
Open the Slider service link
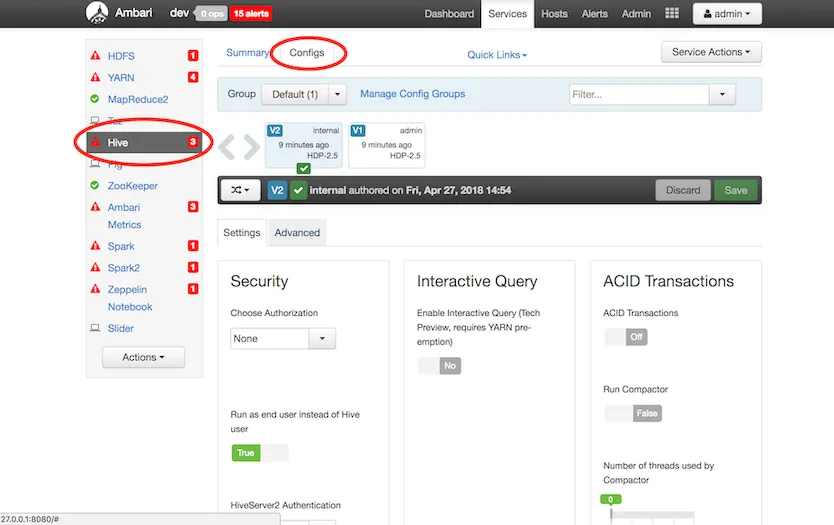[x=121, y=328]
